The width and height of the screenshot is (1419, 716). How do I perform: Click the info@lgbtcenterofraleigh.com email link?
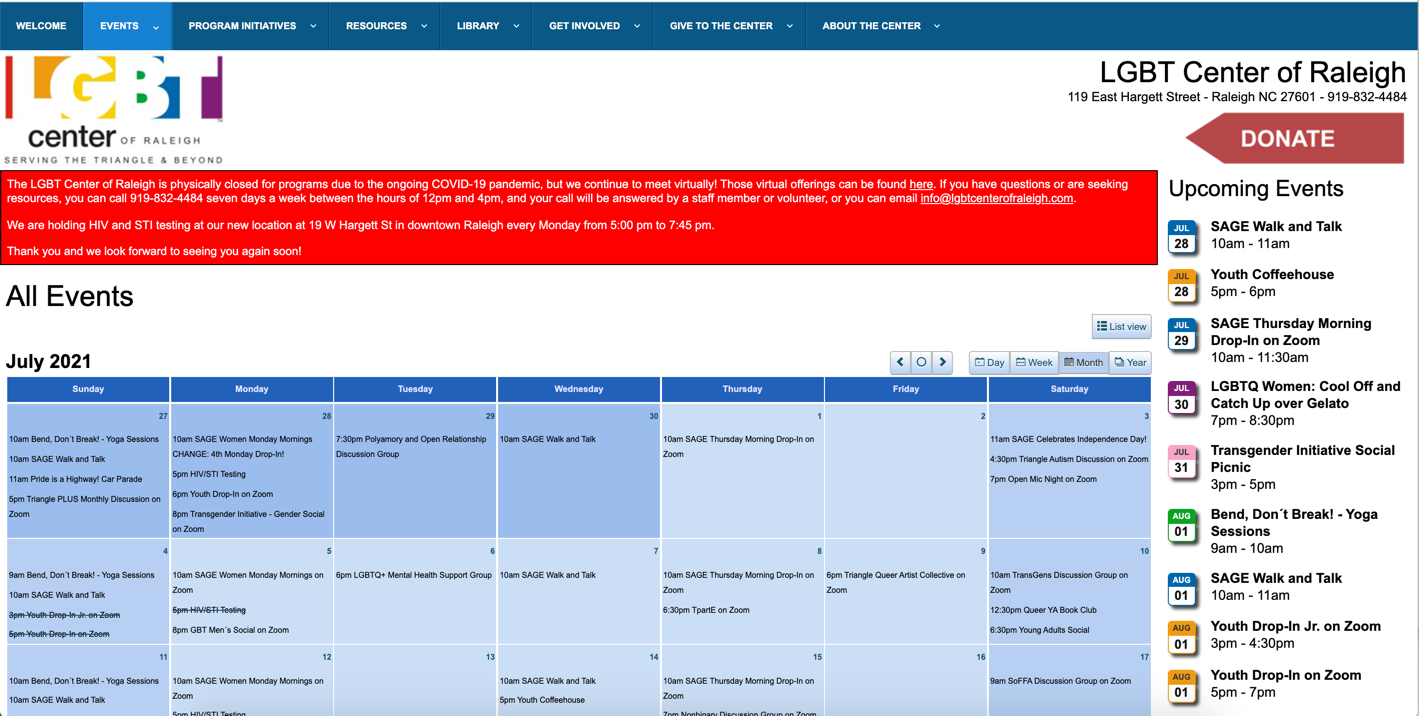click(x=996, y=198)
